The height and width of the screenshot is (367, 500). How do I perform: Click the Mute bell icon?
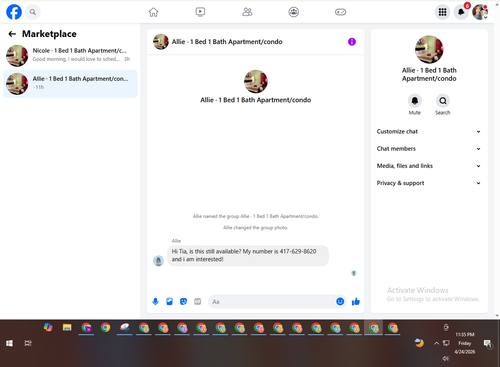tap(415, 100)
